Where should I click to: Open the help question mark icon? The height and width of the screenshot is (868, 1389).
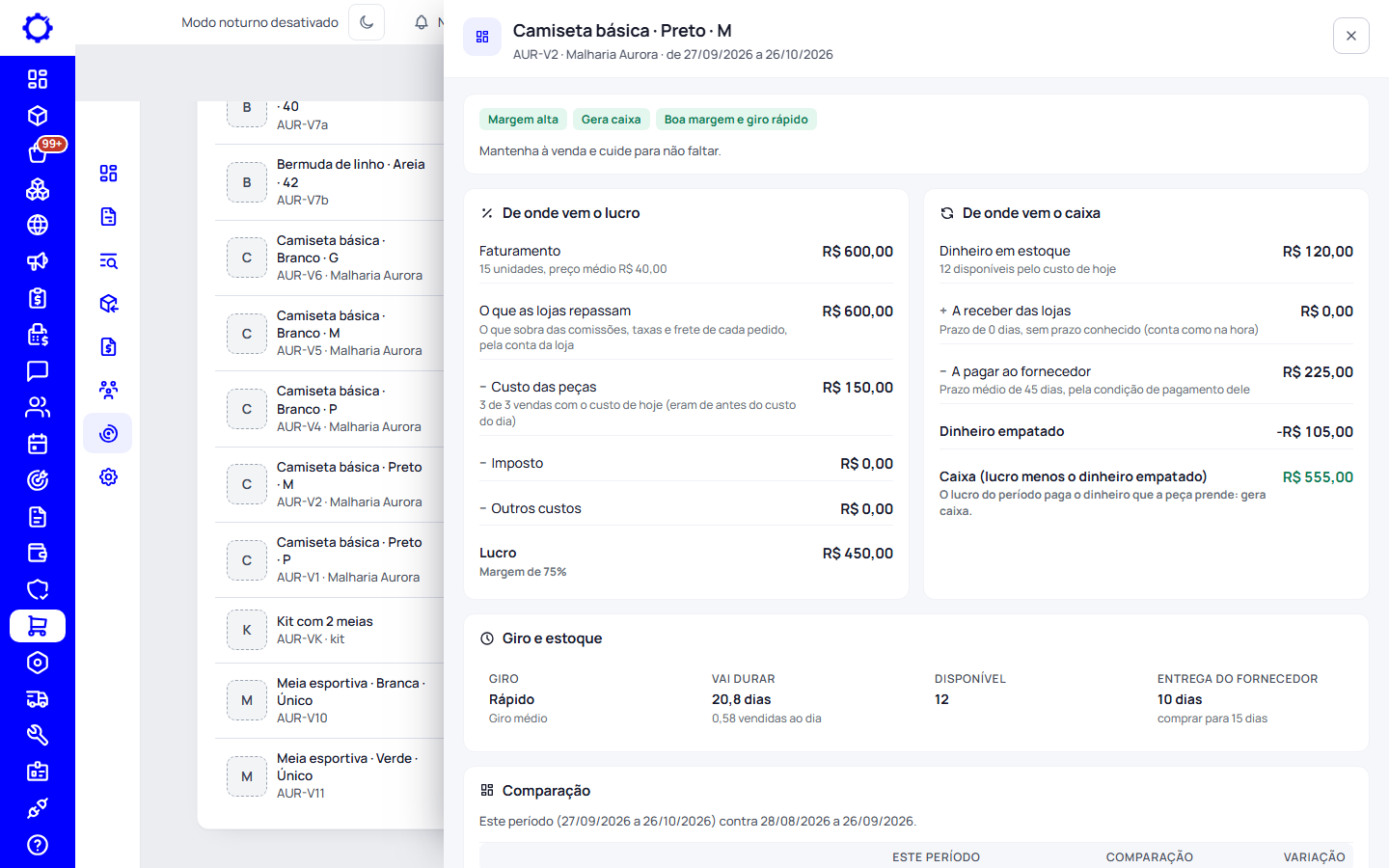(38, 845)
